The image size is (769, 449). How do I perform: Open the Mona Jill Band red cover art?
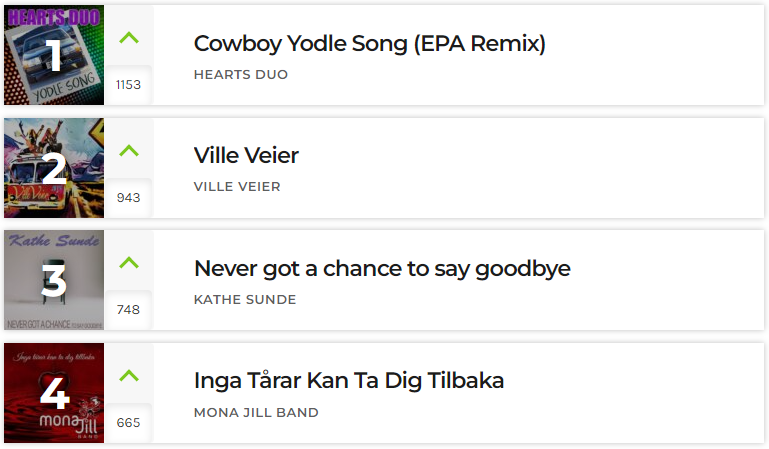pos(54,393)
